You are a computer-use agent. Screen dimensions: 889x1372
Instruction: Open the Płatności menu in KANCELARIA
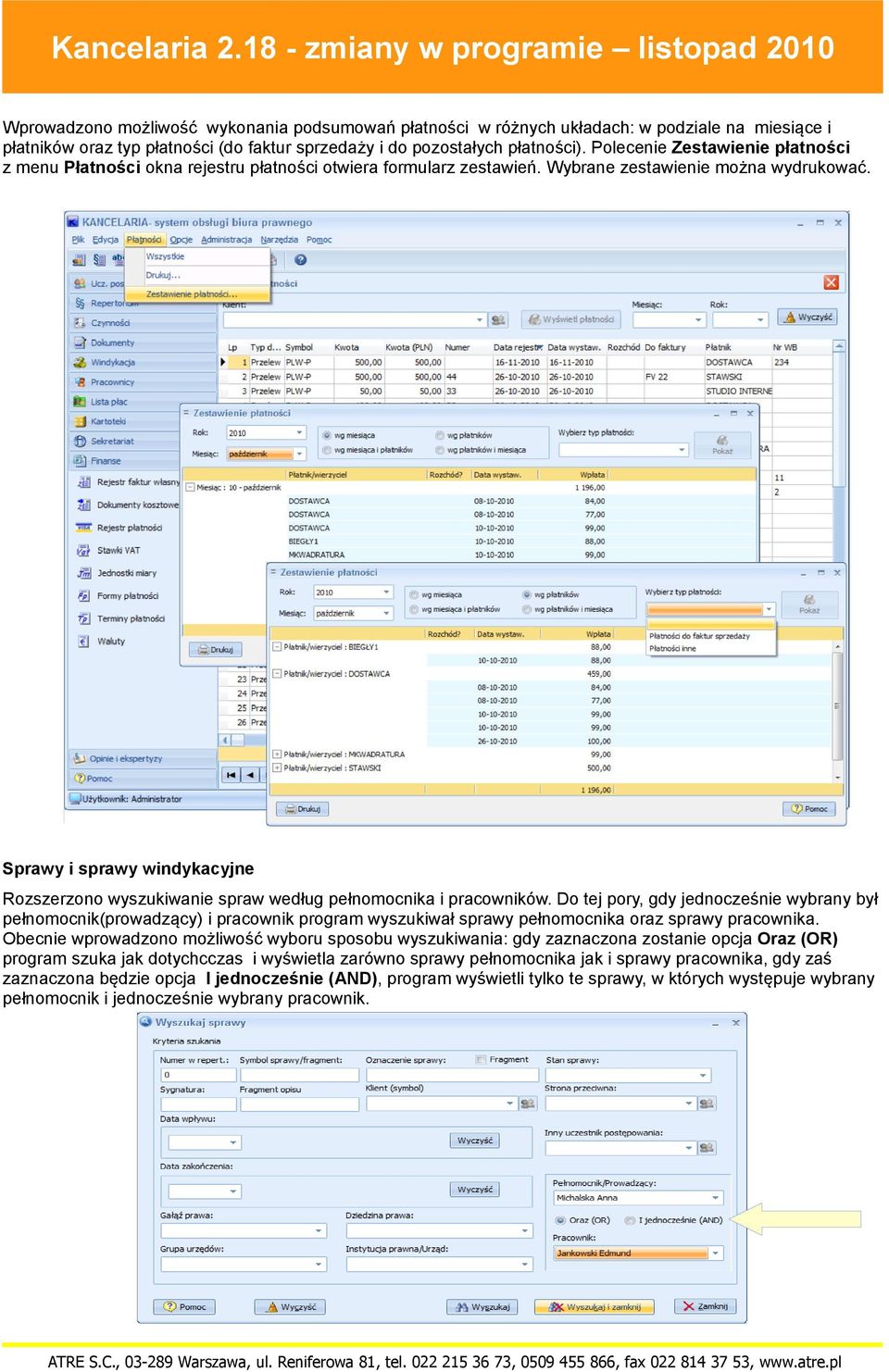click(144, 240)
